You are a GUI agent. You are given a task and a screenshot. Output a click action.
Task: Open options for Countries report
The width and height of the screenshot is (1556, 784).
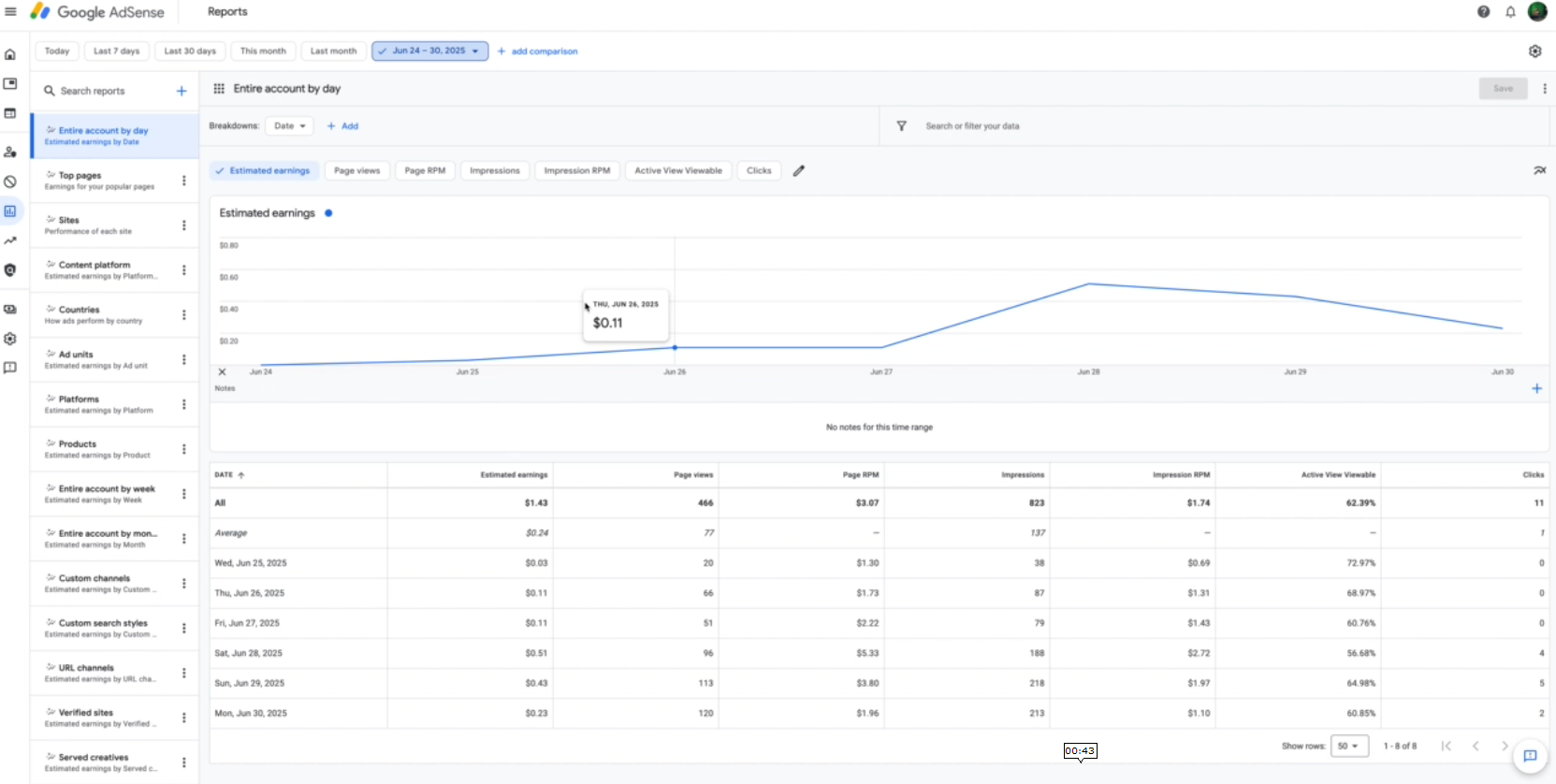(183, 315)
